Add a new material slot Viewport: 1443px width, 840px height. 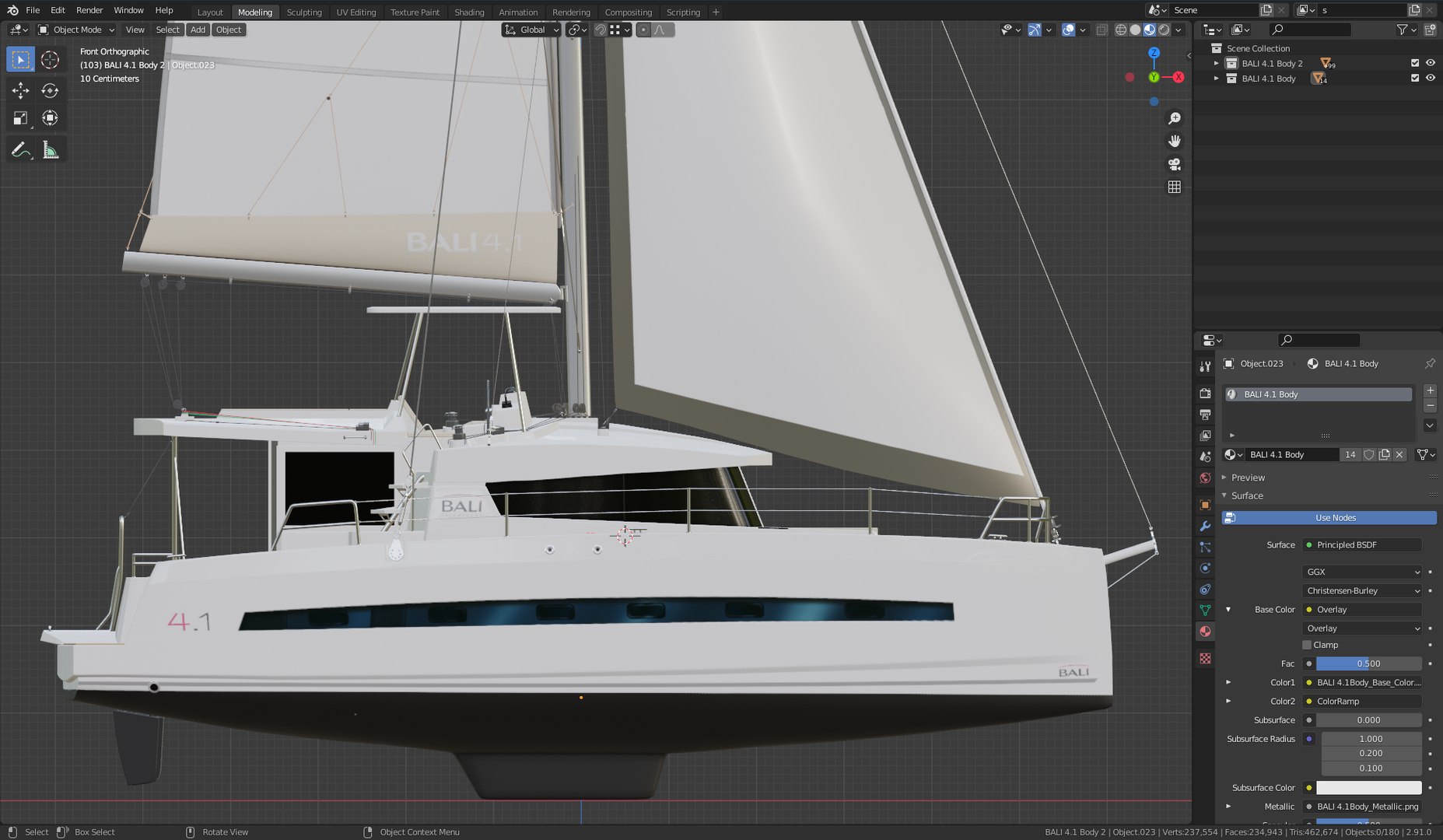(x=1430, y=390)
